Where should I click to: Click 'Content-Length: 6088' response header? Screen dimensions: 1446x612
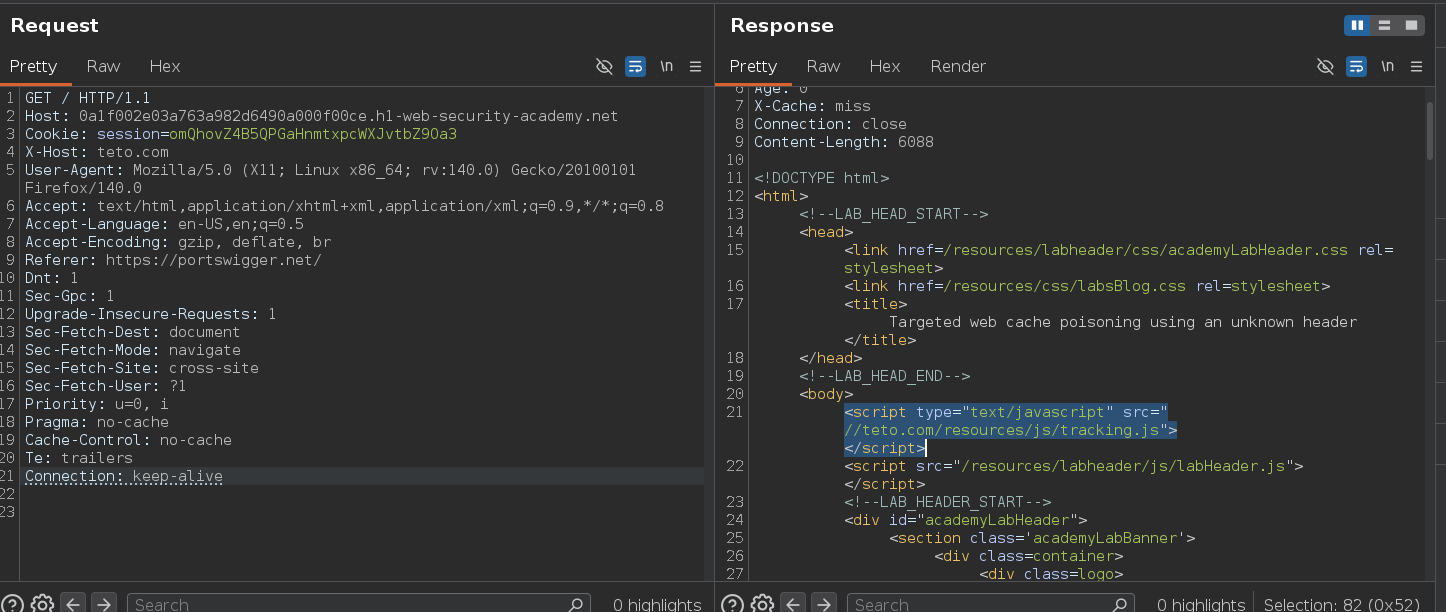pos(844,142)
